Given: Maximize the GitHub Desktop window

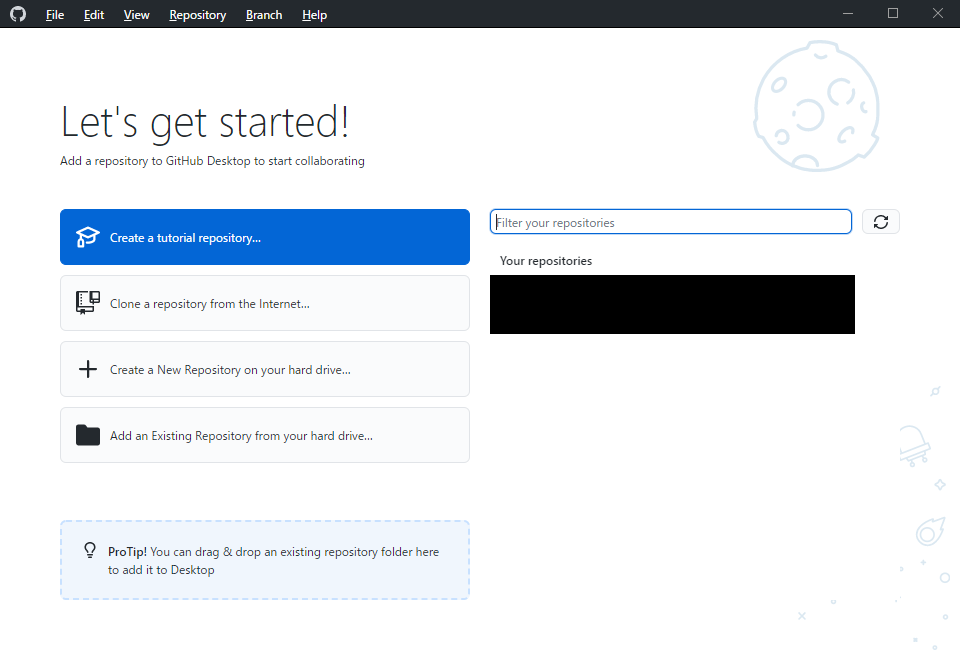Looking at the screenshot, I should click(893, 13).
